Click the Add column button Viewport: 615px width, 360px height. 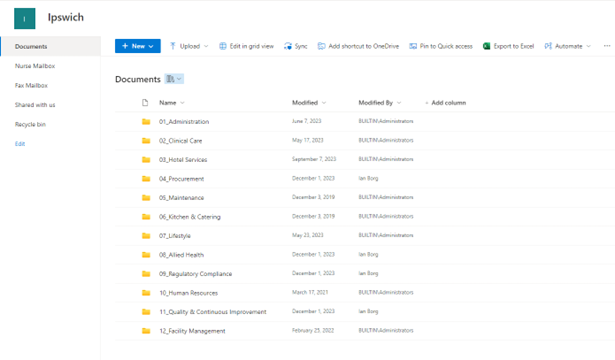446,103
